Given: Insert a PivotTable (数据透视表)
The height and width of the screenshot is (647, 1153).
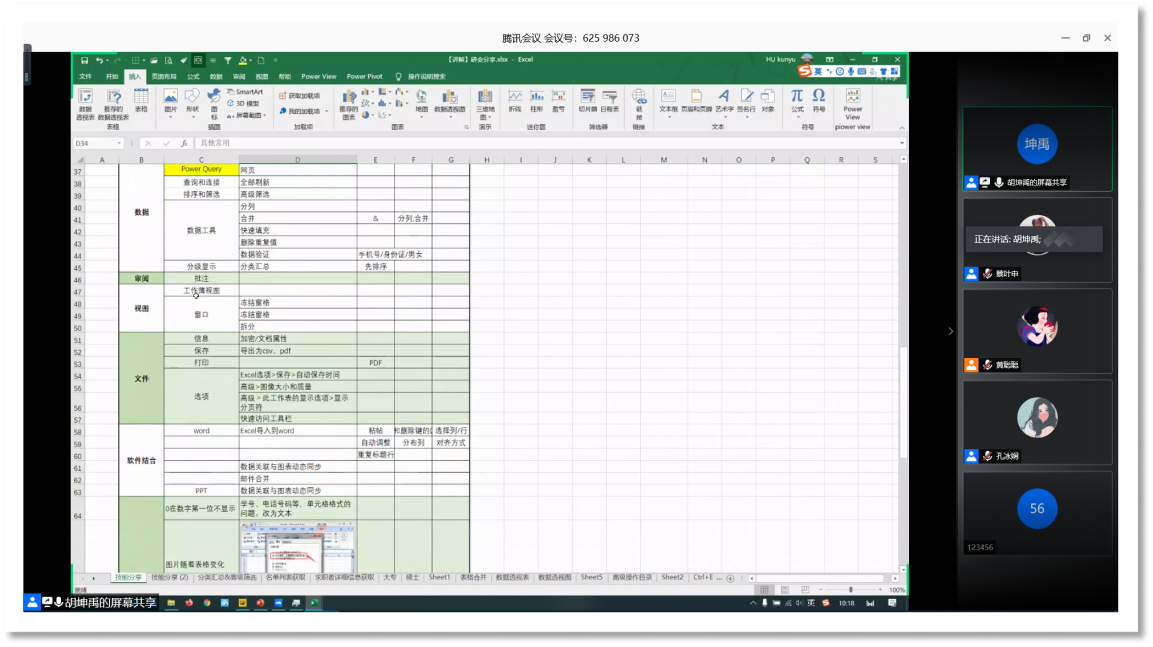Looking at the screenshot, I should click(85, 102).
